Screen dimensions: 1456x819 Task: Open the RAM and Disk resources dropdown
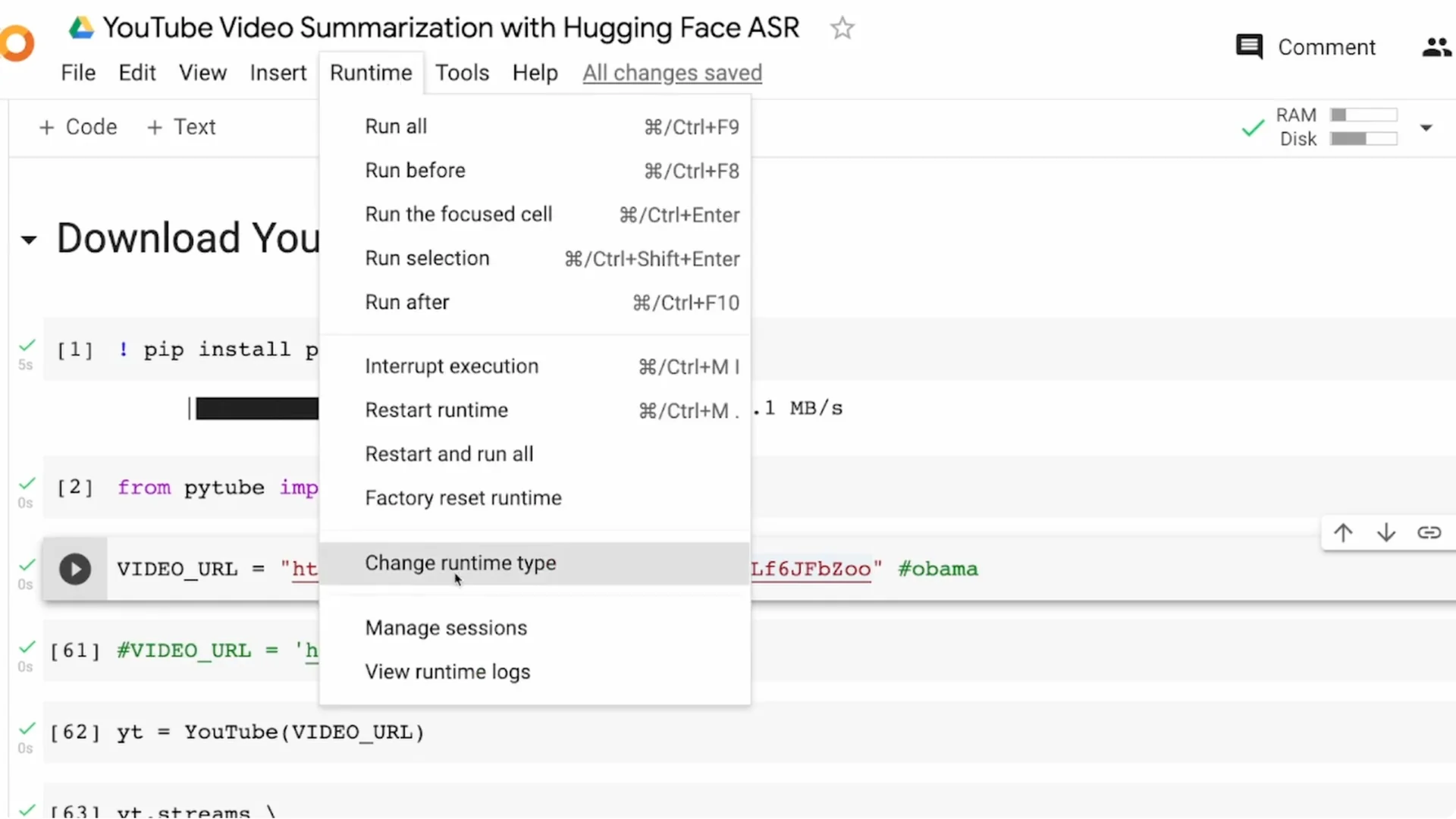(1426, 127)
